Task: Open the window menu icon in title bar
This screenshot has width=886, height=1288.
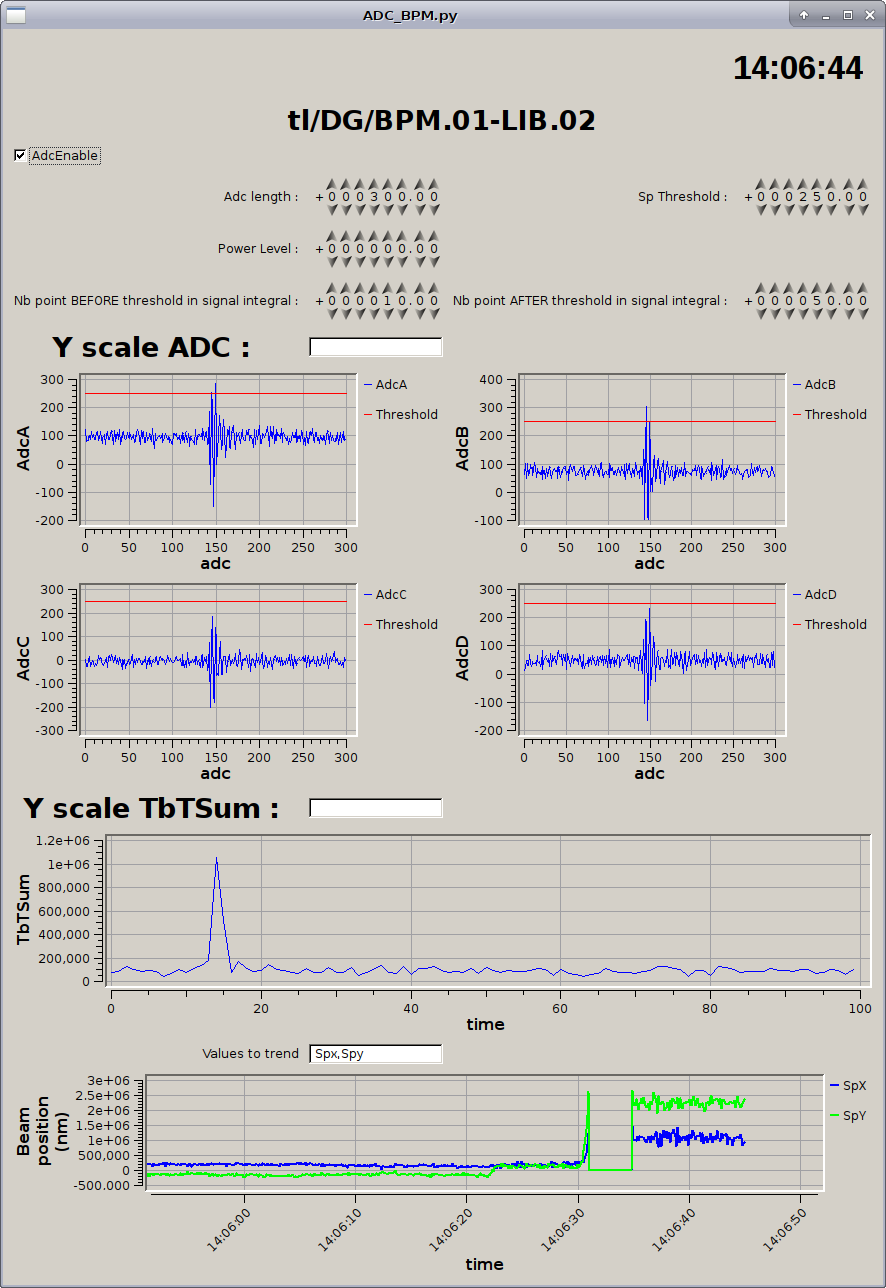Action: click(x=17, y=15)
